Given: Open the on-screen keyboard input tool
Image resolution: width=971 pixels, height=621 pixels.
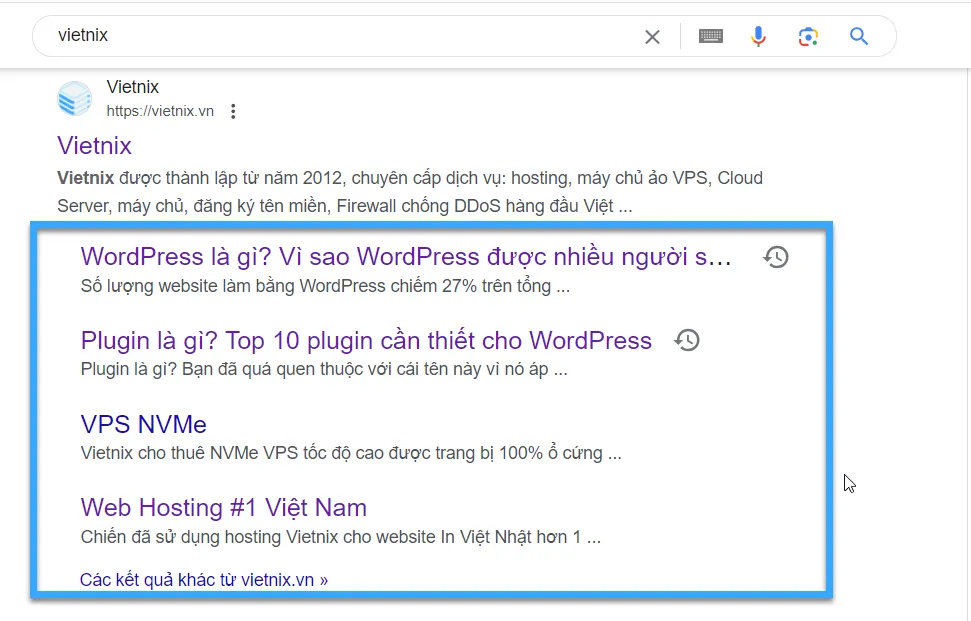Looking at the screenshot, I should [x=711, y=37].
